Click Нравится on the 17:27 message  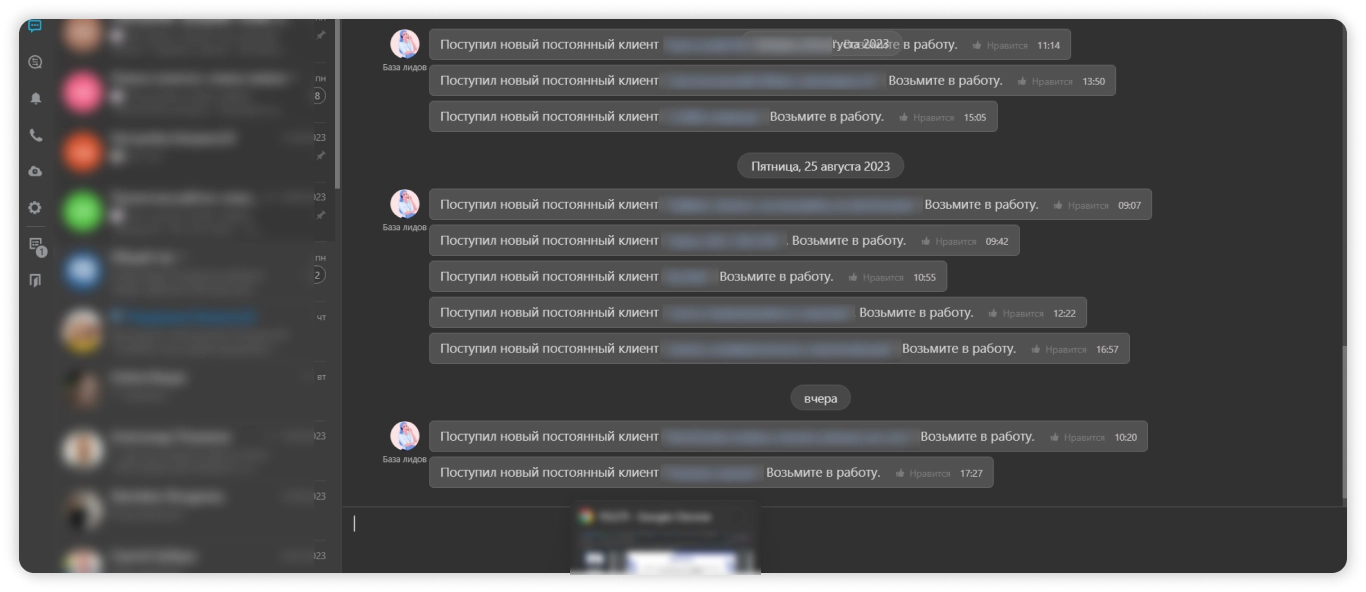point(922,473)
